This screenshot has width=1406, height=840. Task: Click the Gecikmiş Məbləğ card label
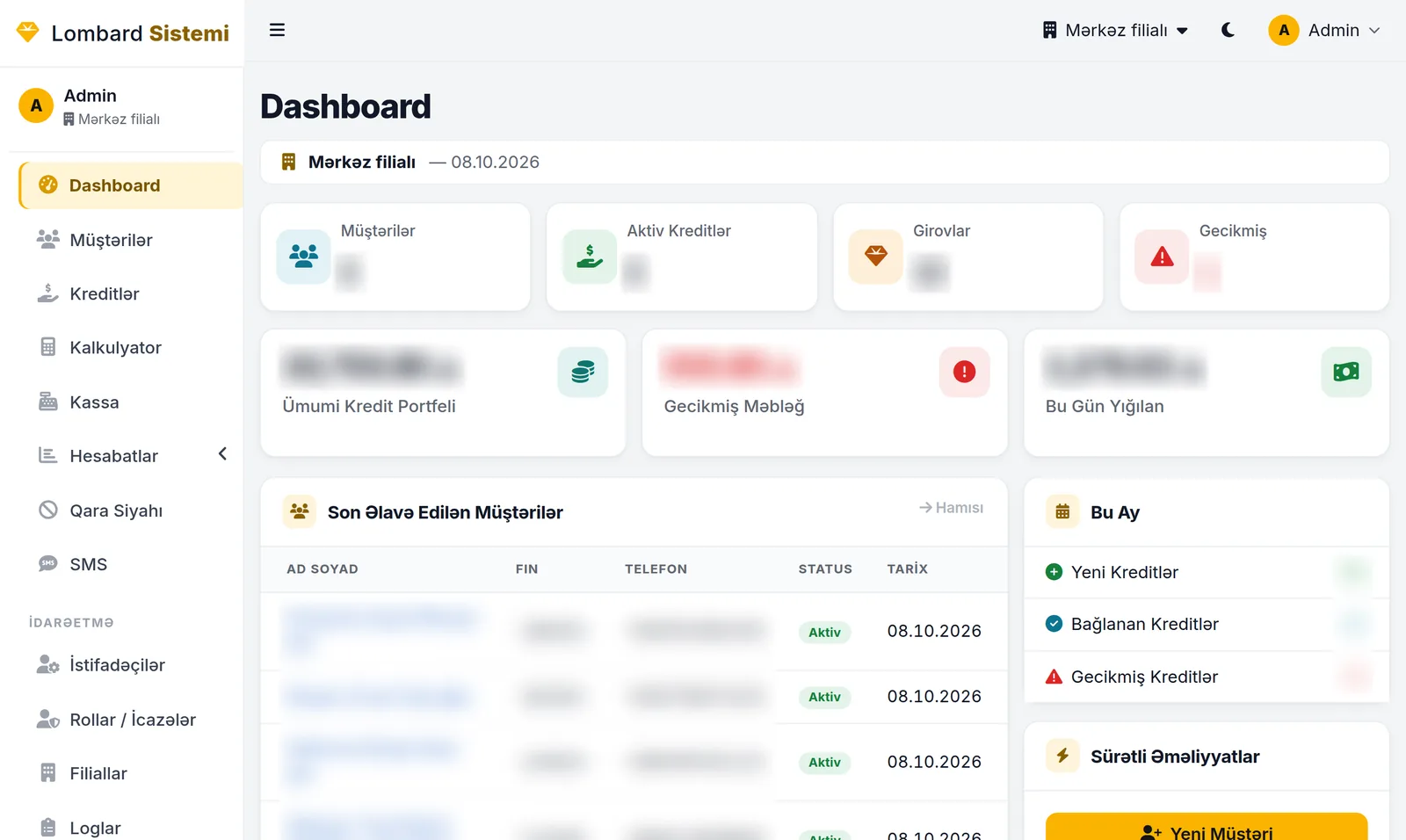pos(734,406)
